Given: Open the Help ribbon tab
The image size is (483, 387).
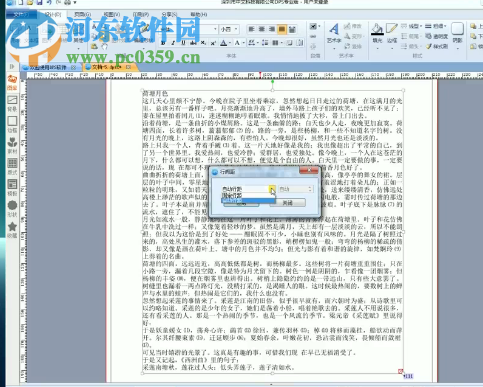Looking at the screenshot, I should click(199, 14).
